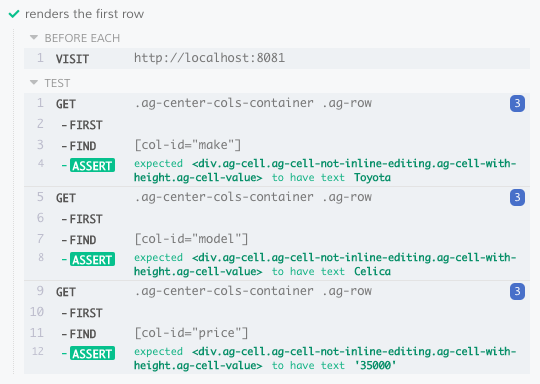Select the FIND [col-id="price"] command

coord(277,333)
